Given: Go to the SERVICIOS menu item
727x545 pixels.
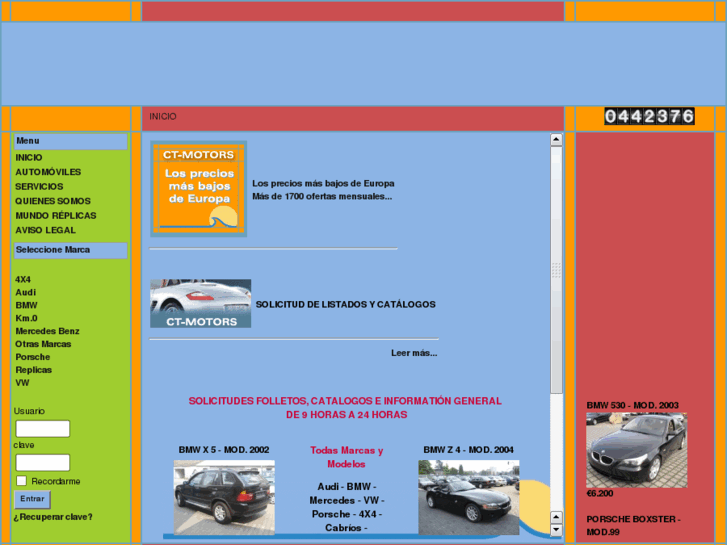Looking at the screenshot, I should 39,186.
